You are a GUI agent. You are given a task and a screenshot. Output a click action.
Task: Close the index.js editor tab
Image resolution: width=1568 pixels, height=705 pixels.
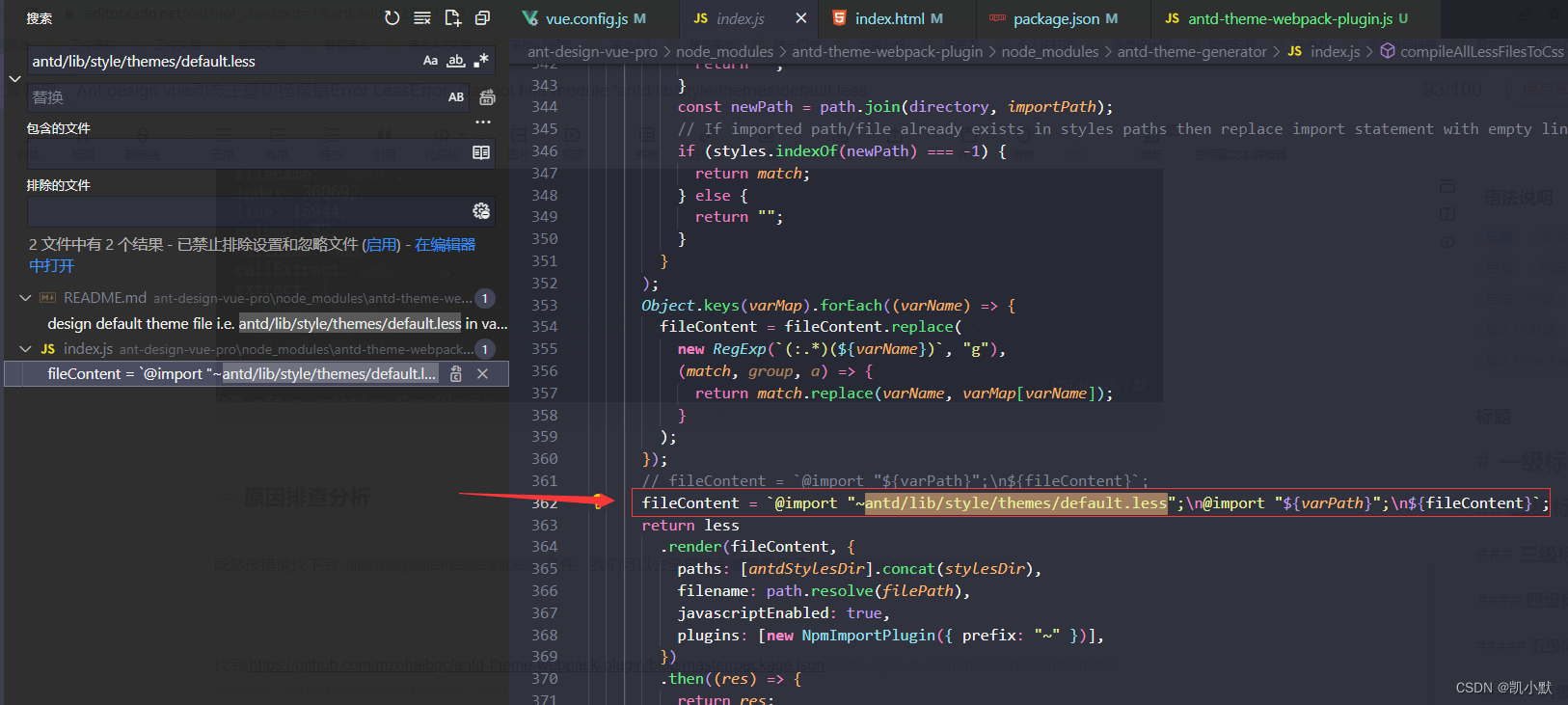[800, 18]
